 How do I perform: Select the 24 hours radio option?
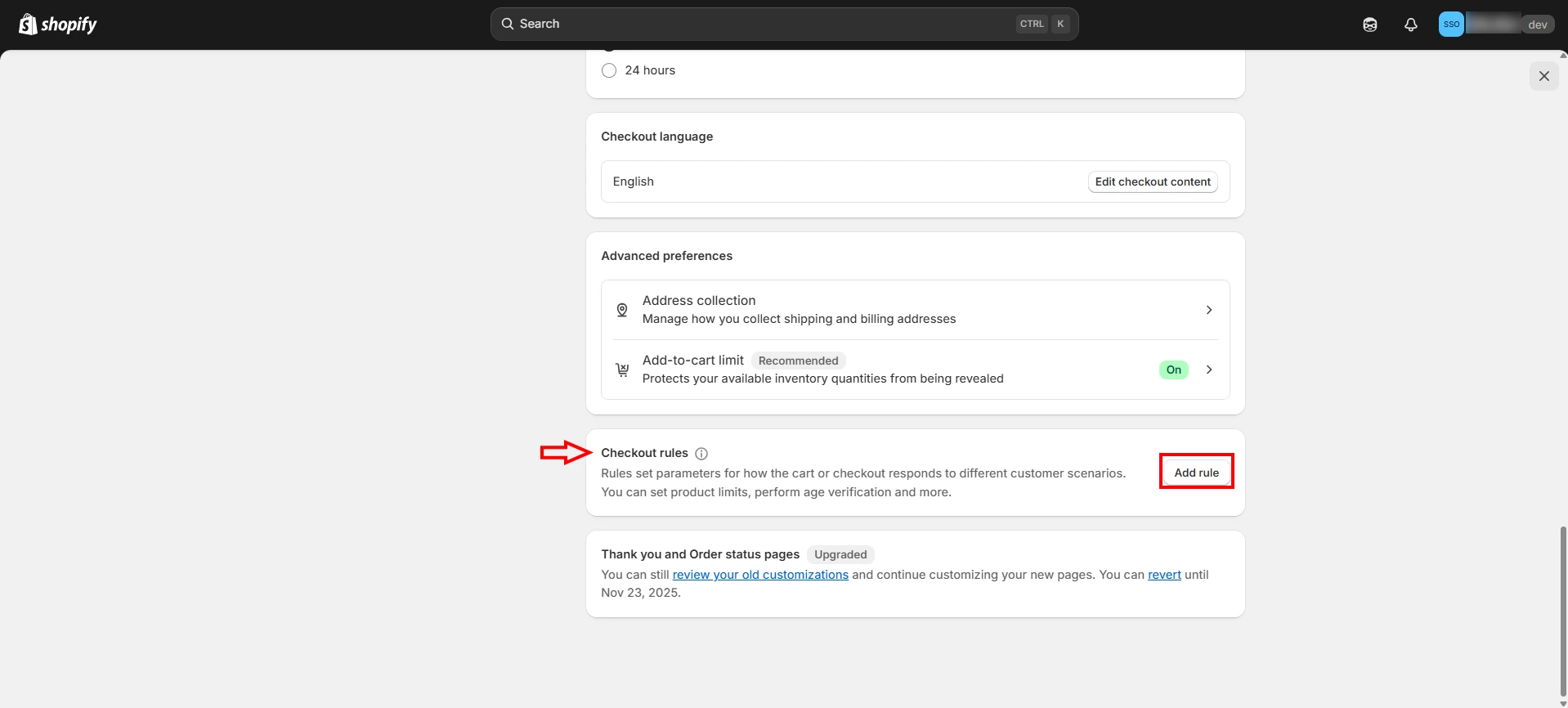(x=609, y=70)
